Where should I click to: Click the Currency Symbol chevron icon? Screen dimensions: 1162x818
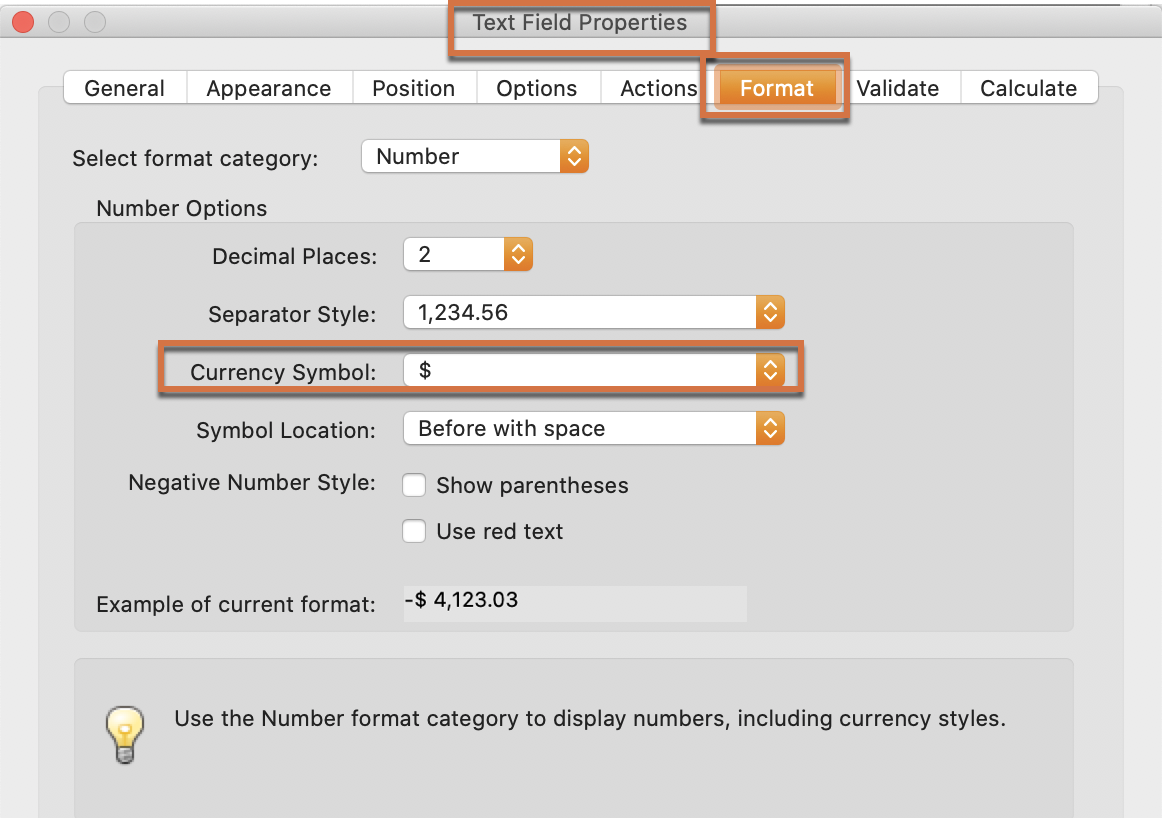(x=770, y=370)
